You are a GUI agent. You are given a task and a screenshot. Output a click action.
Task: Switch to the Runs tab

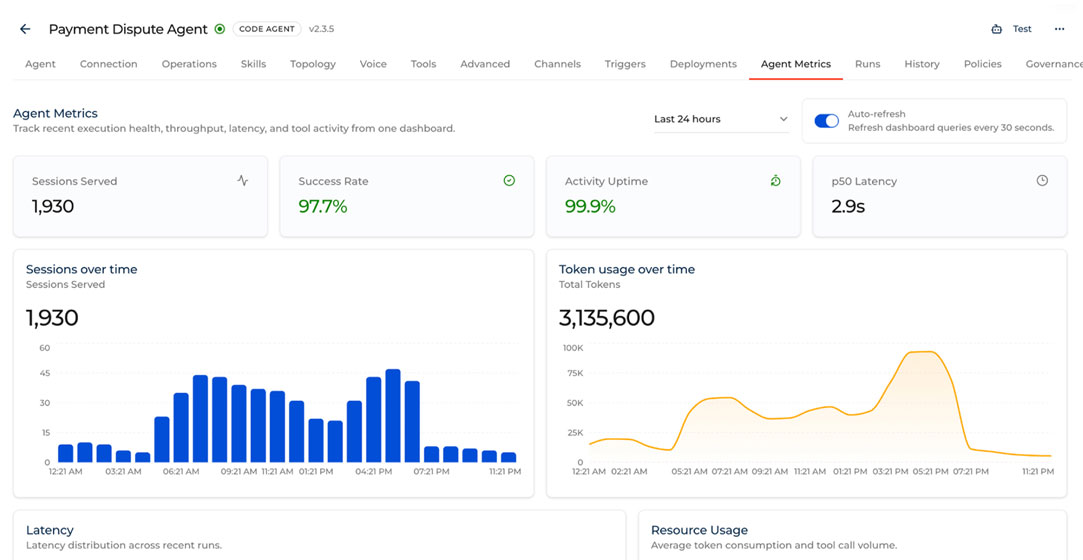[868, 64]
